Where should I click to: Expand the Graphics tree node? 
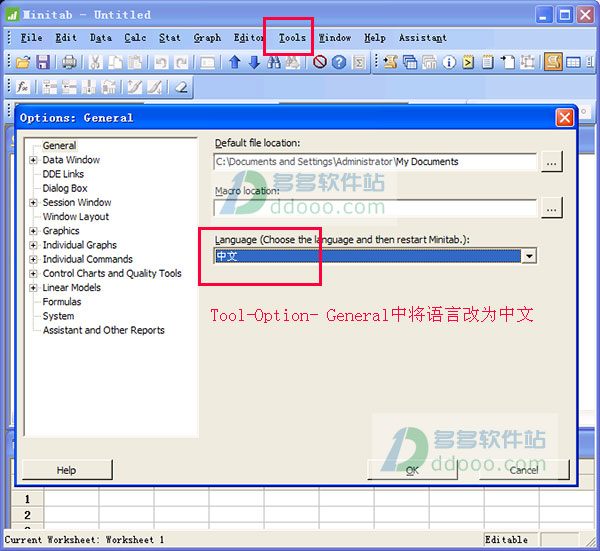(x=33, y=231)
